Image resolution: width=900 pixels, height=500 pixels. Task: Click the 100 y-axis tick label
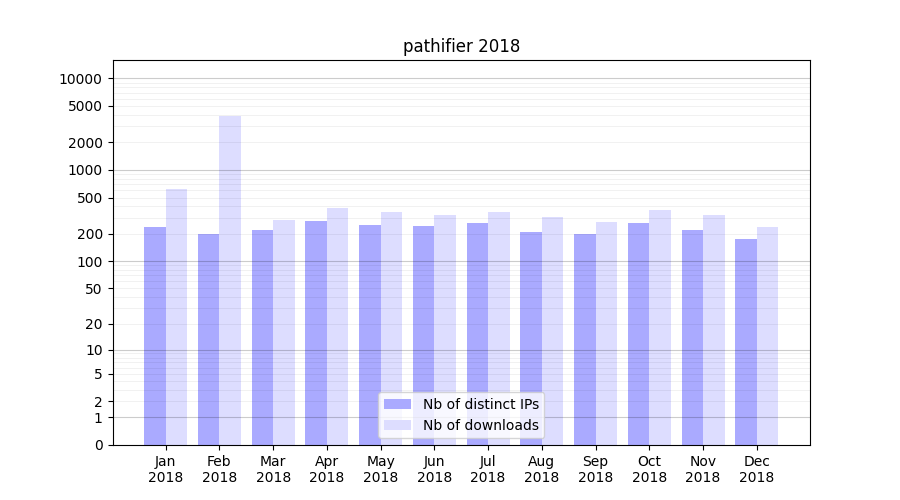pyautogui.click(x=89, y=262)
